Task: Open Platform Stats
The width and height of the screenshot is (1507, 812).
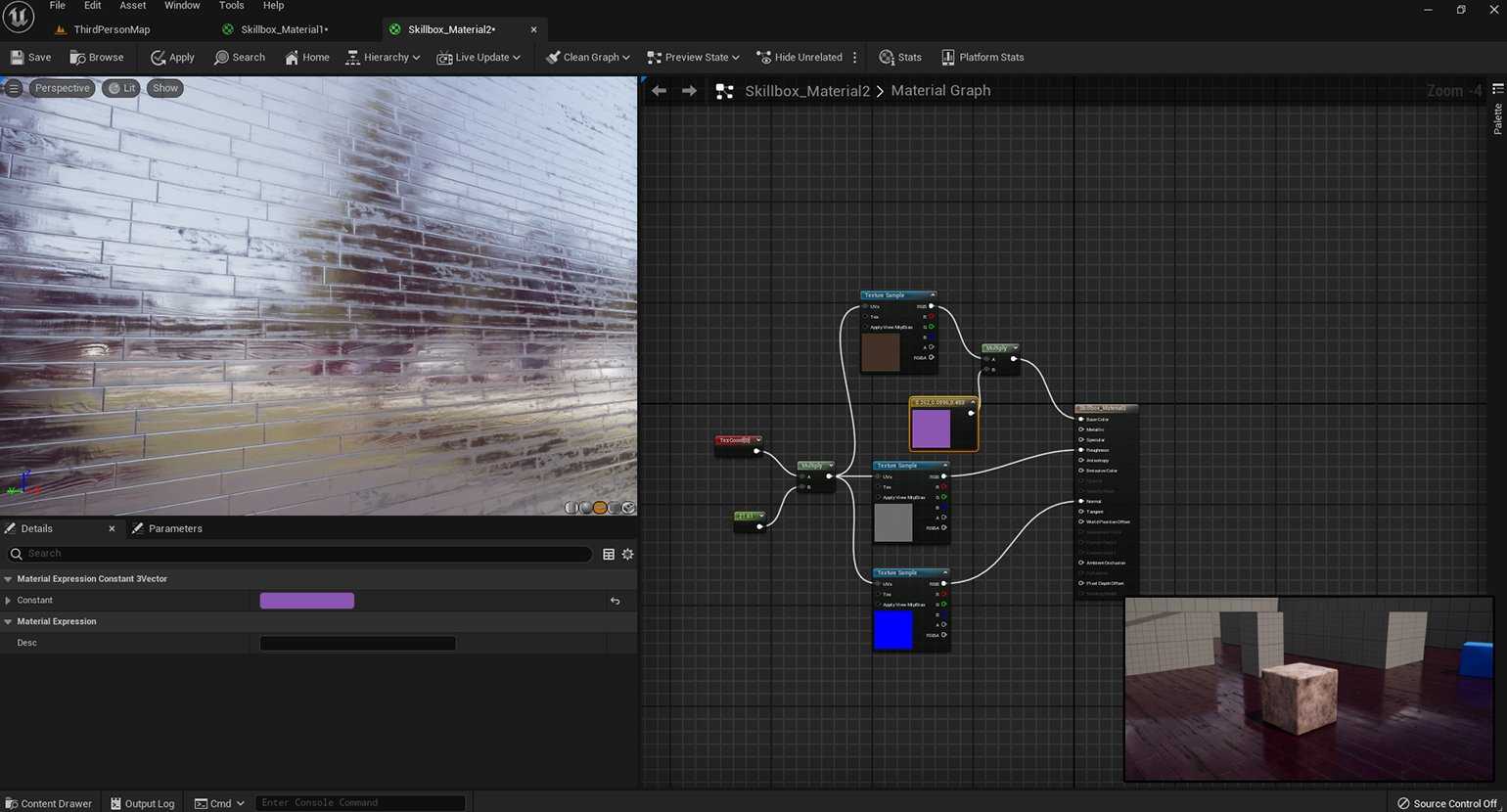Action: pyautogui.click(x=982, y=58)
